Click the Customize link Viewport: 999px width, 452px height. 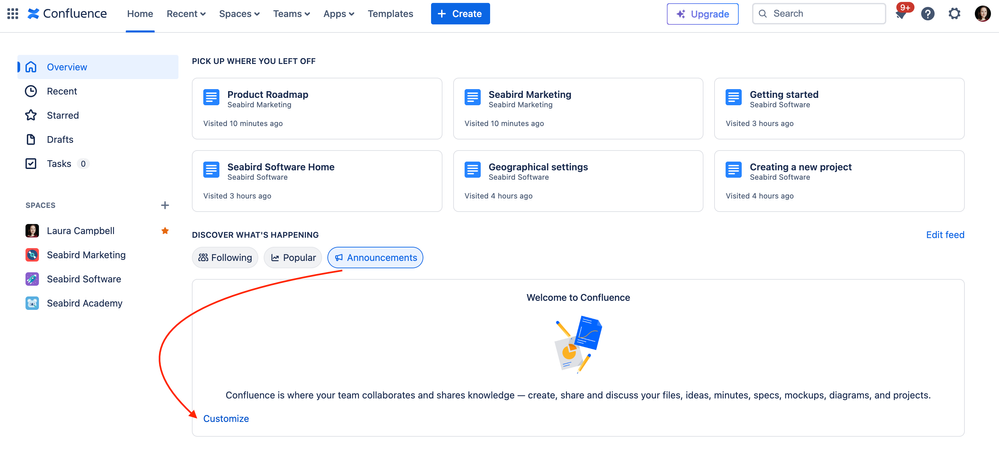226,419
